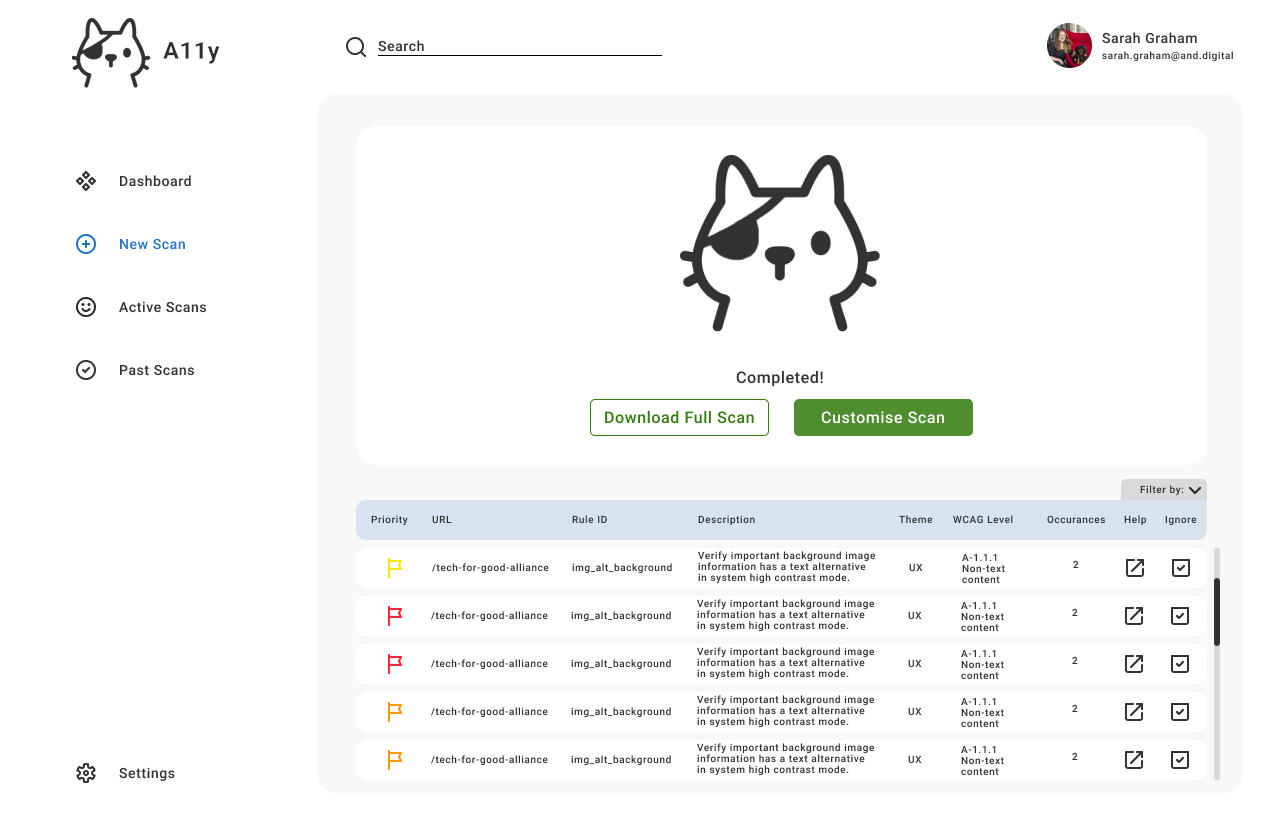Click the Past Scans checkmark circle icon
The width and height of the screenshot is (1280, 832).
[x=86, y=370]
